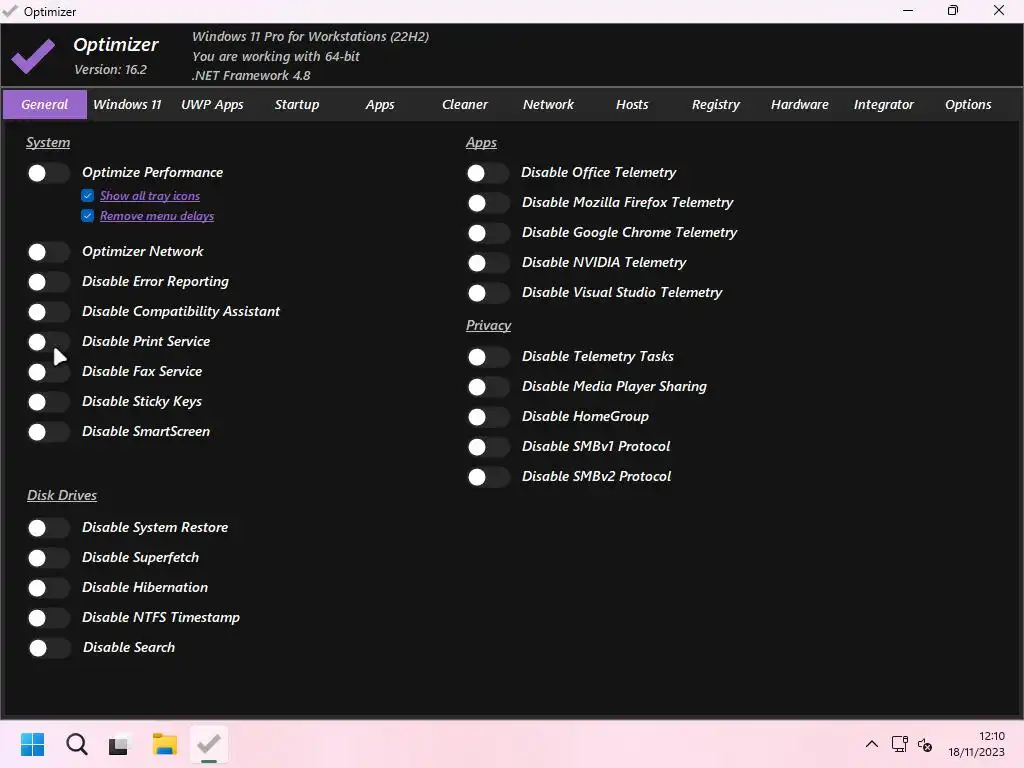Open the Apps tab
This screenshot has width=1024, height=768.
point(380,104)
